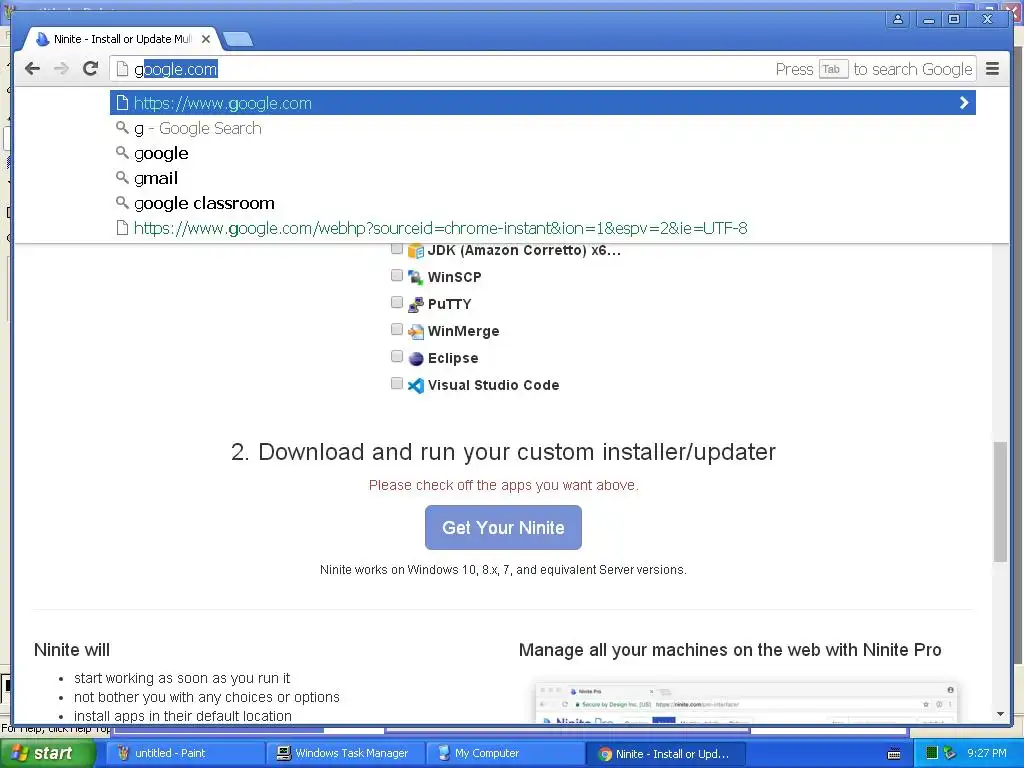Enable the PuTTY checkbox
The width and height of the screenshot is (1024, 768).
[x=396, y=302]
